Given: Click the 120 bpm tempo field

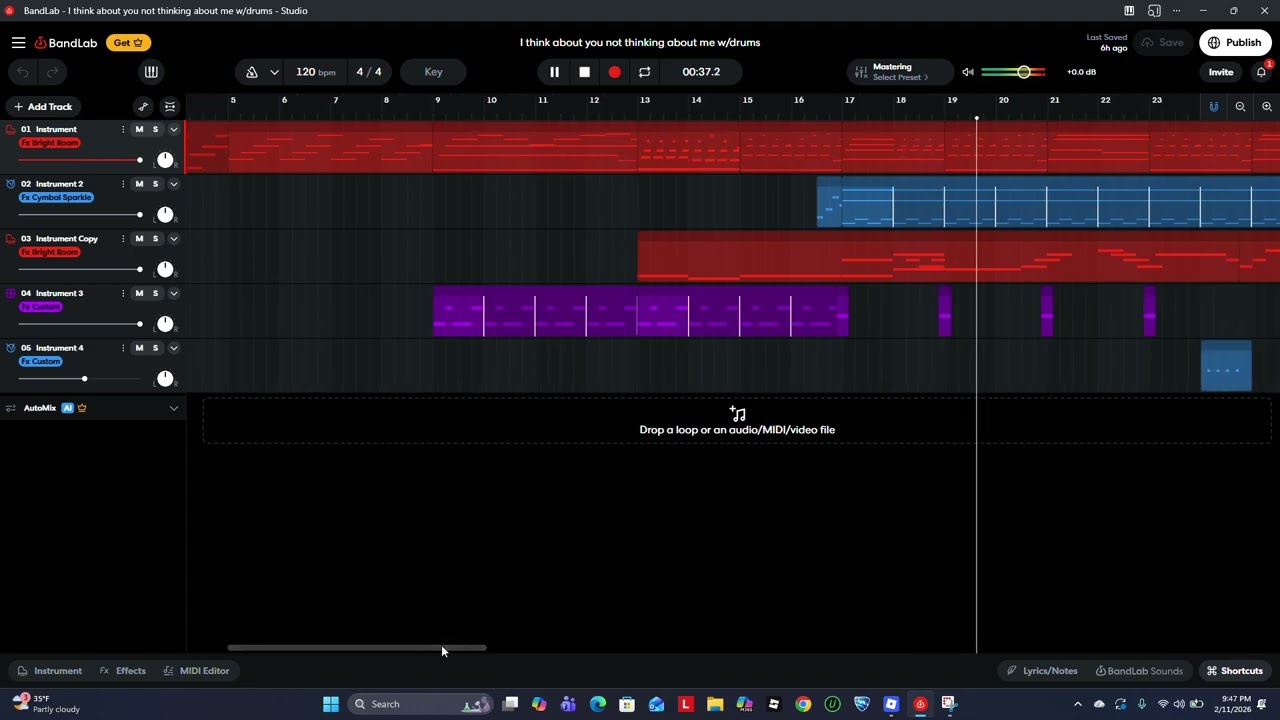Looking at the screenshot, I should [x=315, y=72].
